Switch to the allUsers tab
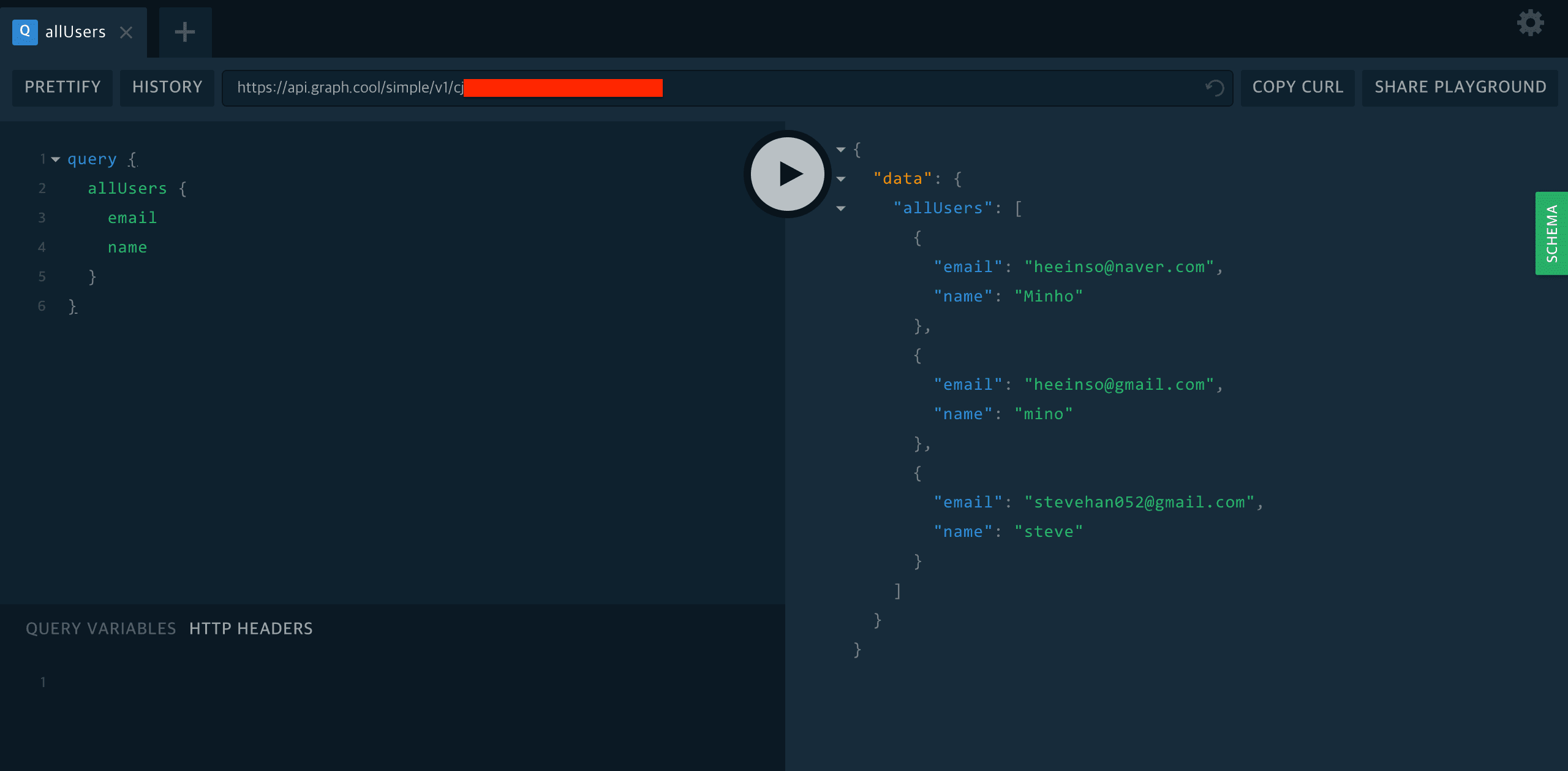1568x771 pixels. [x=75, y=32]
